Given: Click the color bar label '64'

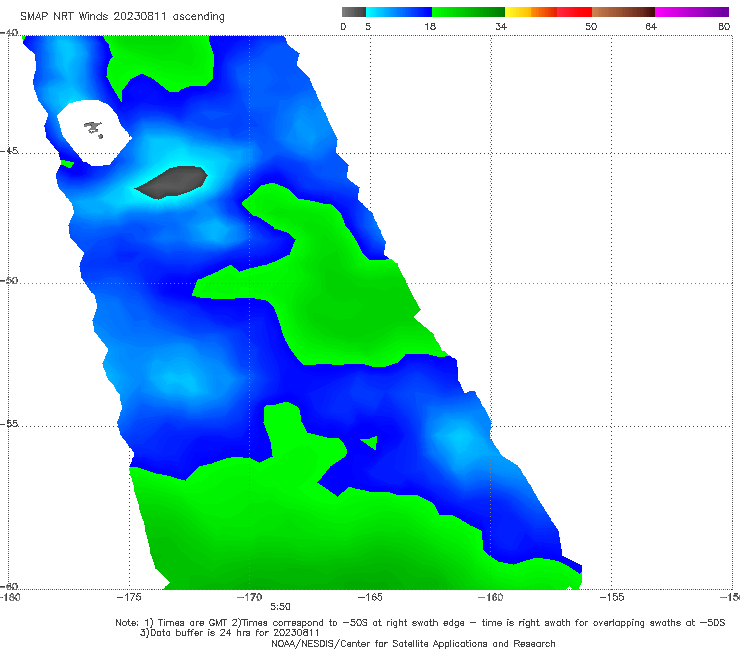Looking at the screenshot, I should point(651,26).
